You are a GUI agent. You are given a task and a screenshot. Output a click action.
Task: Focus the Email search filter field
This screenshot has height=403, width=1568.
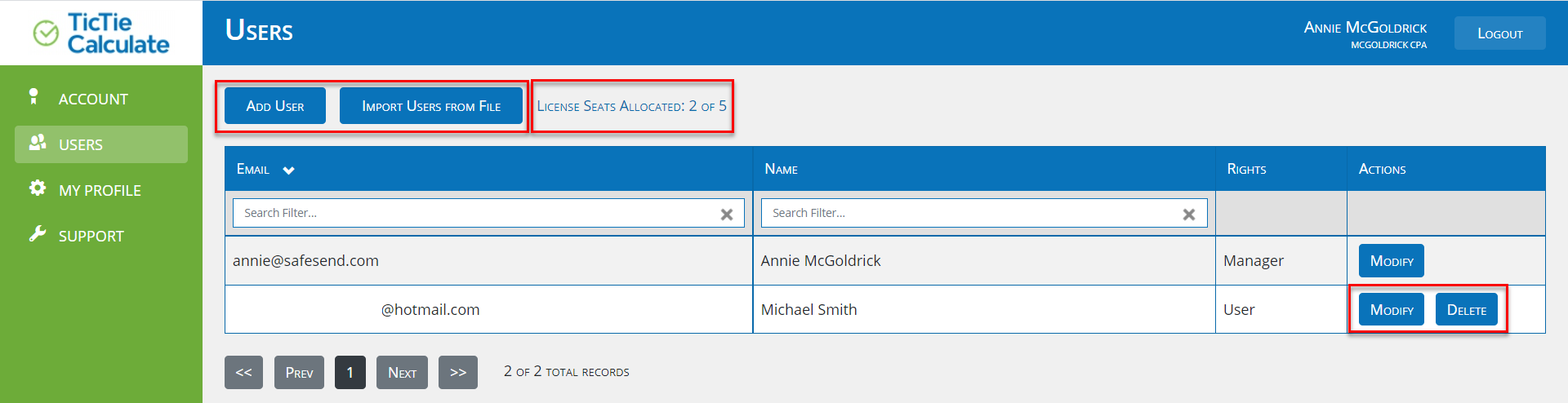pos(488,213)
